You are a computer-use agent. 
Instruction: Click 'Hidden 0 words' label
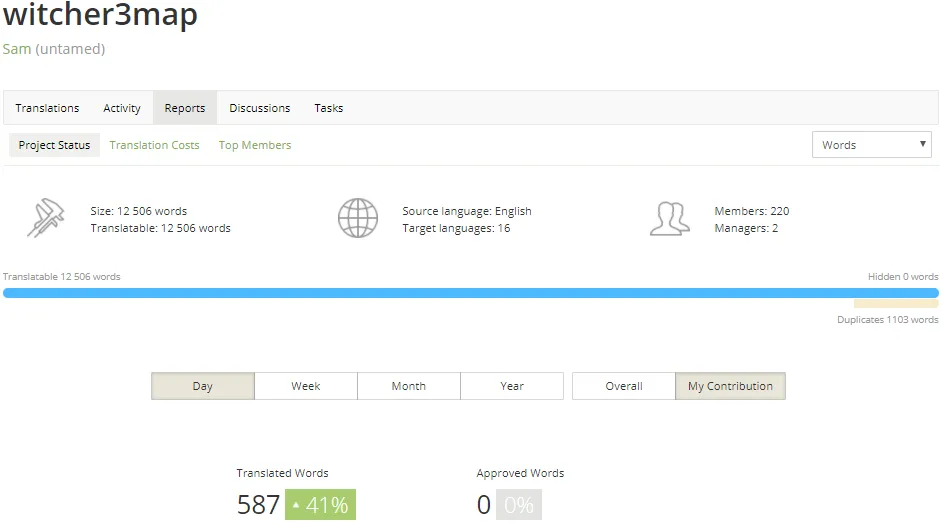[903, 277]
